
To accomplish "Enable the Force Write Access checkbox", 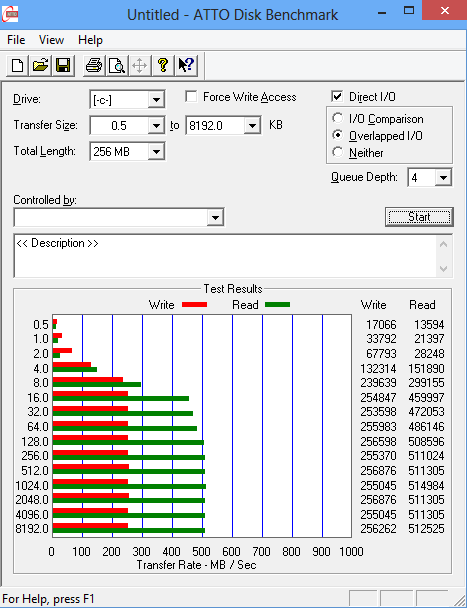I will click(191, 97).
